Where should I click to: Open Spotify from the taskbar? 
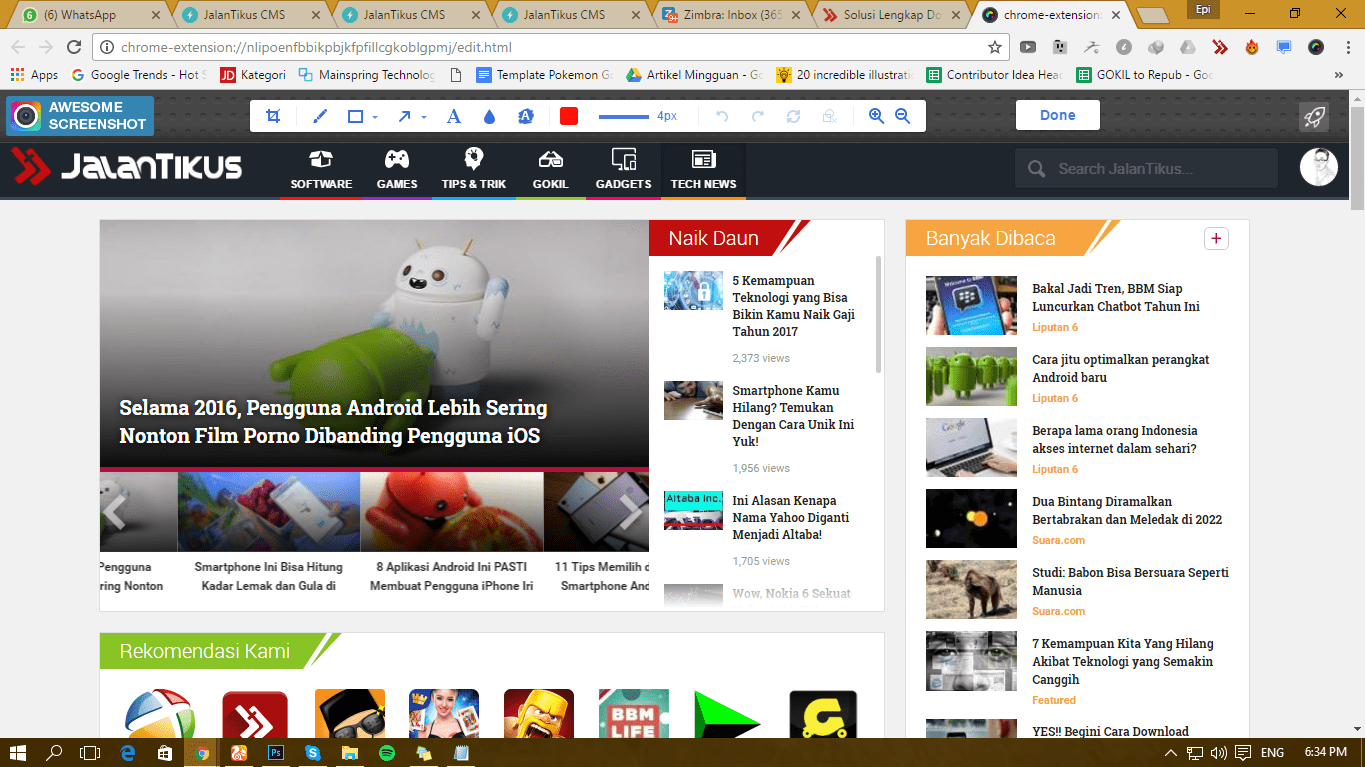pos(387,752)
